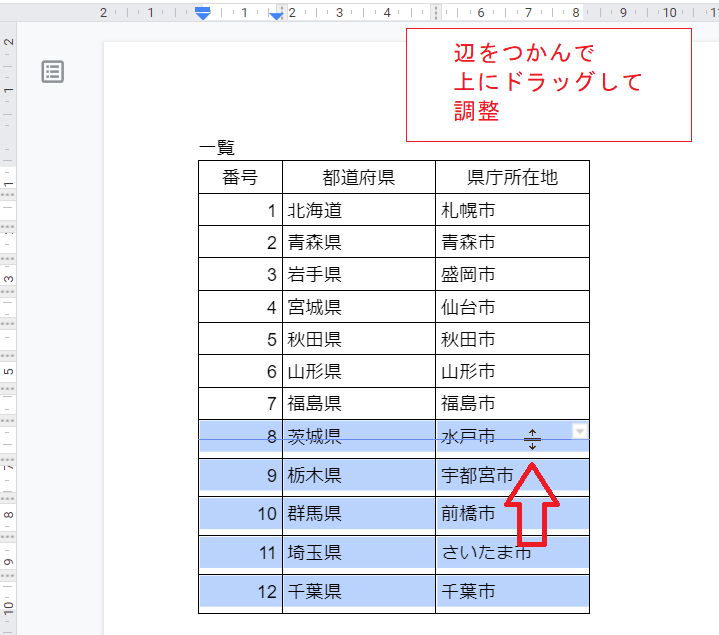Click the number 11 cell in 埼玉県 row
Image resolution: width=719 pixels, height=635 pixels.
[x=240, y=555]
